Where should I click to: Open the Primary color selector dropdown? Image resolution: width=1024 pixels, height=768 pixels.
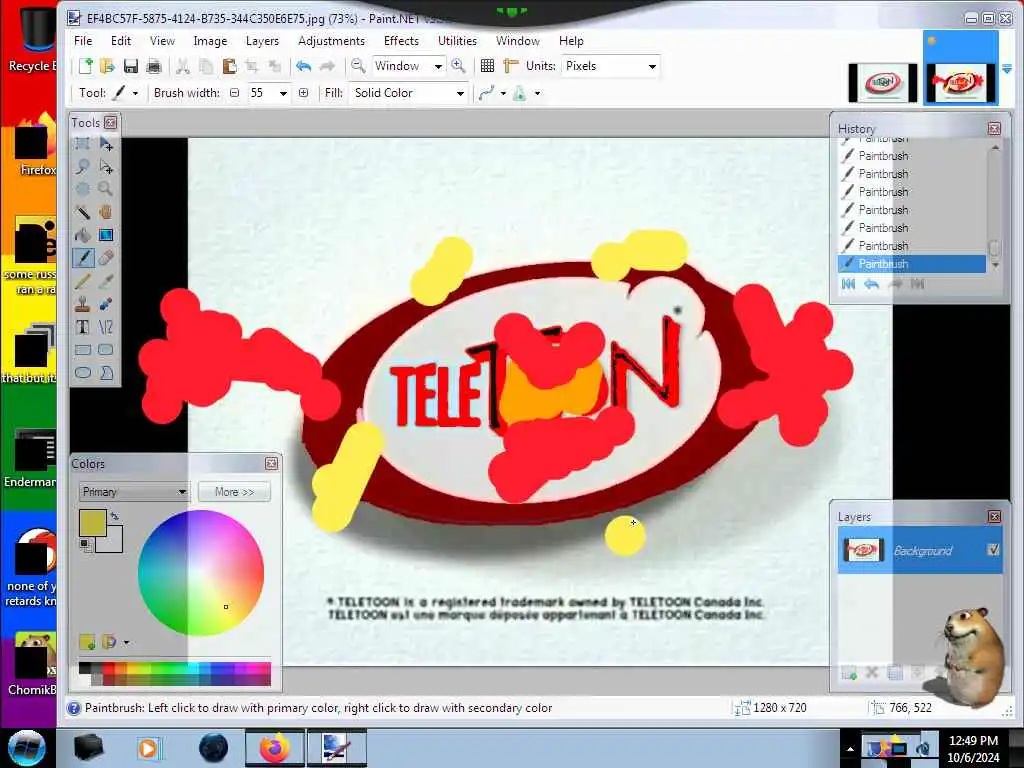pyautogui.click(x=134, y=492)
